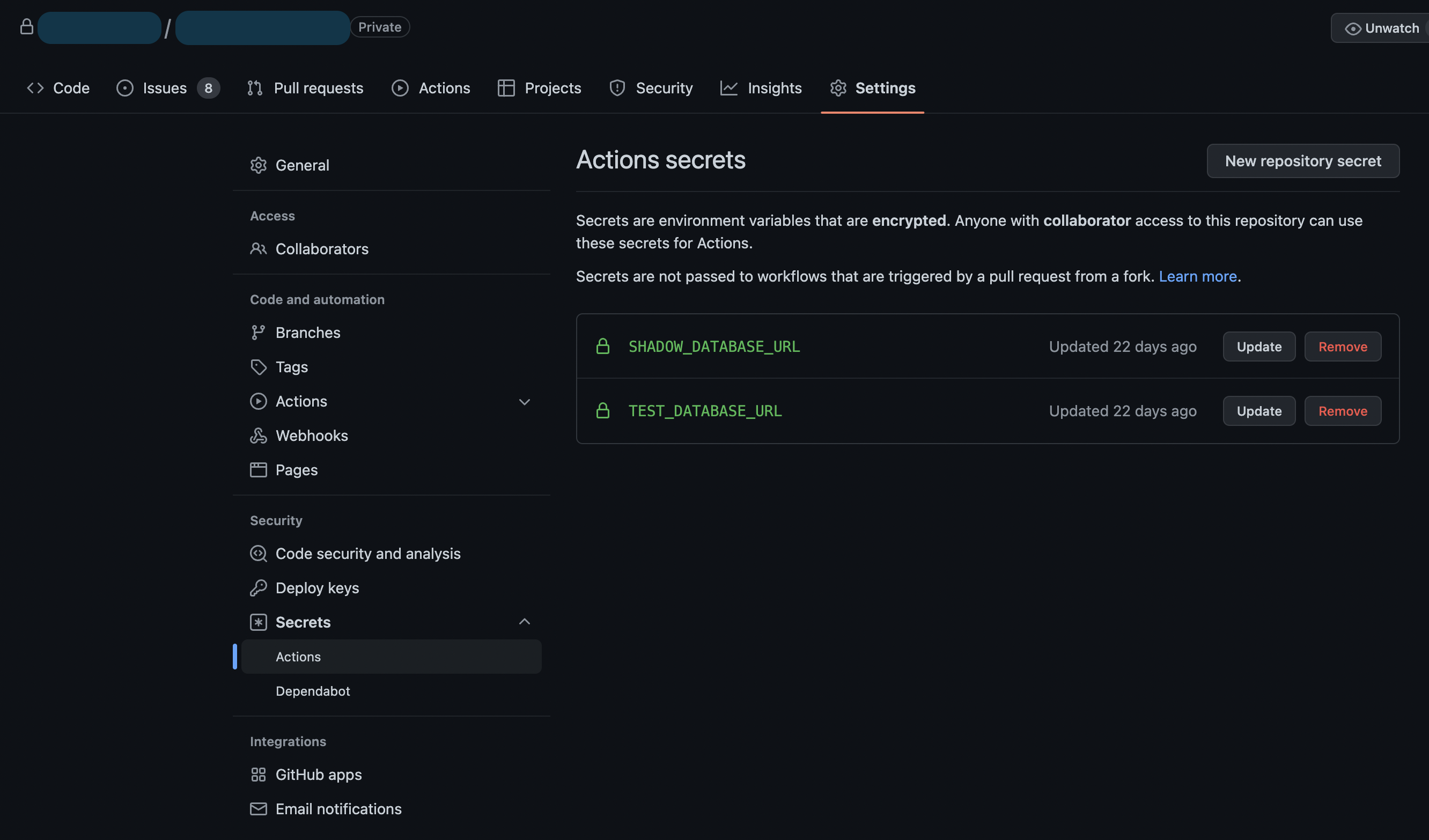Click New repository secret button
Image resolution: width=1429 pixels, height=840 pixels.
point(1302,160)
